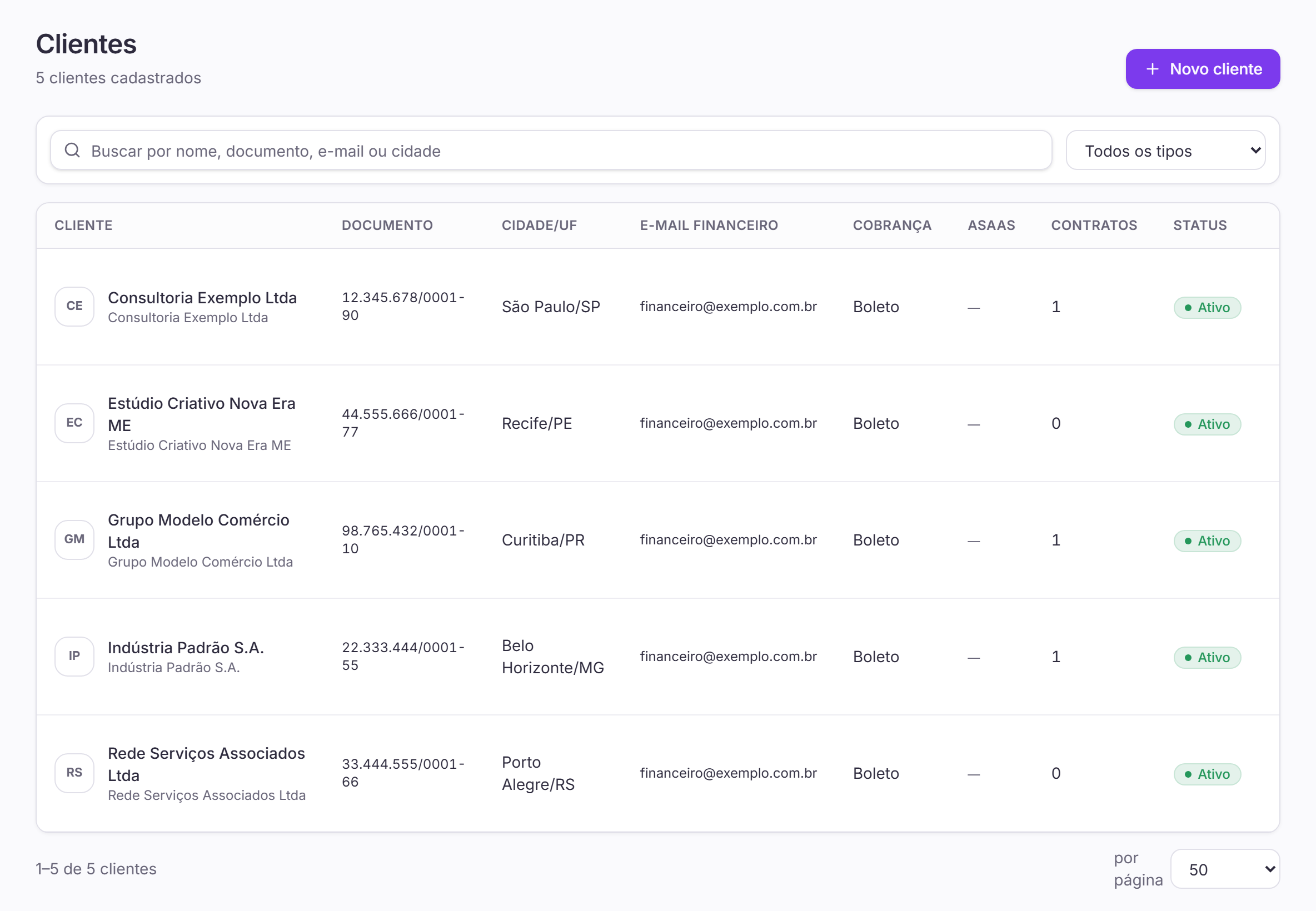1316x911 pixels.
Task: Click document 33.444.555/0001-66
Action: [403, 773]
